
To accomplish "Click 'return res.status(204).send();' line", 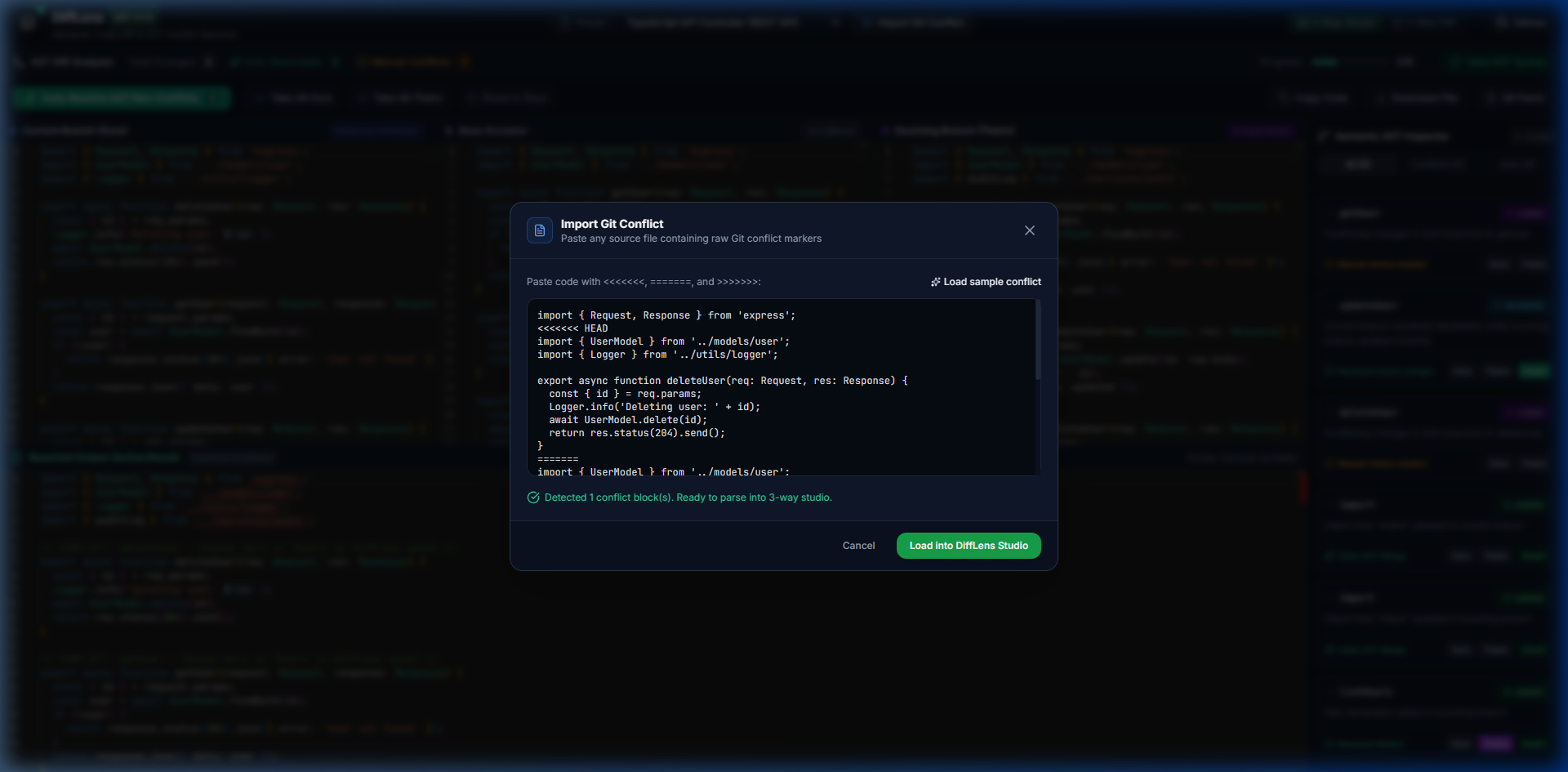I will [637, 433].
